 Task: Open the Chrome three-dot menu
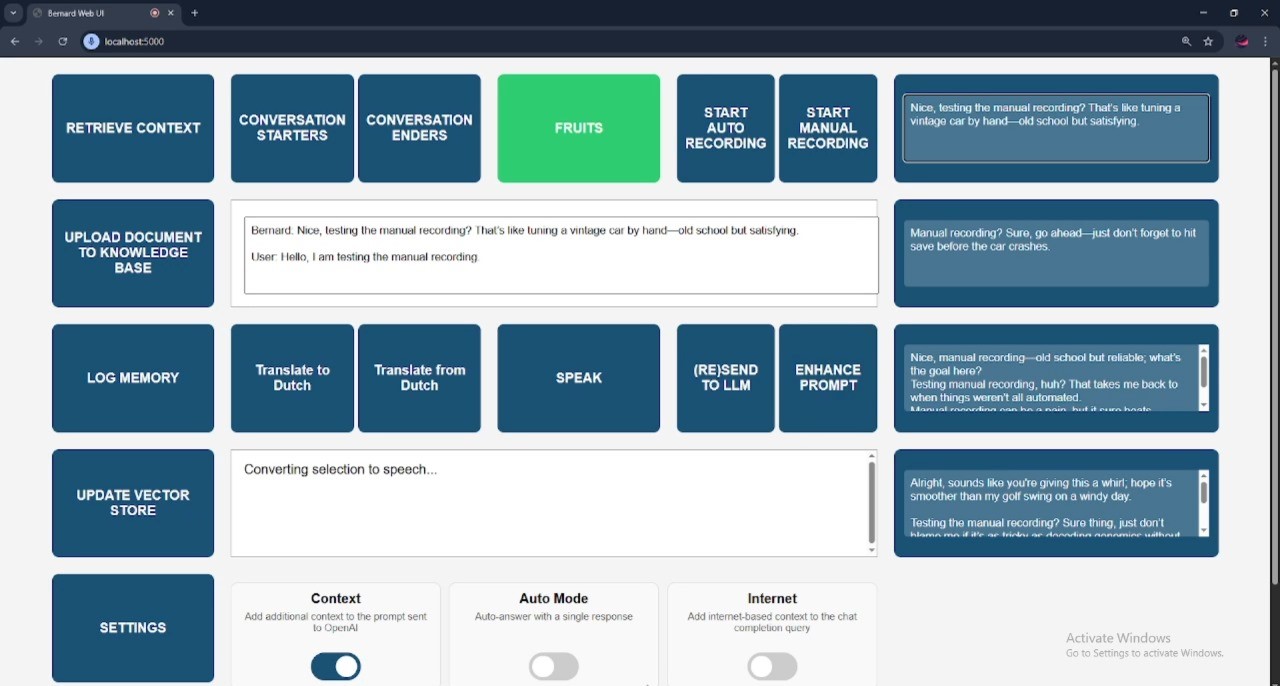(1266, 42)
